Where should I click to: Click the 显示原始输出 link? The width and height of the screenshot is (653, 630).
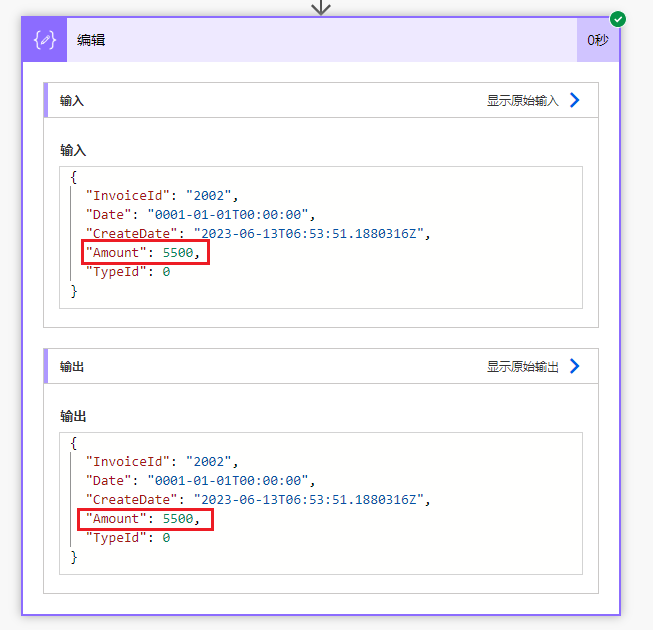[x=523, y=366]
